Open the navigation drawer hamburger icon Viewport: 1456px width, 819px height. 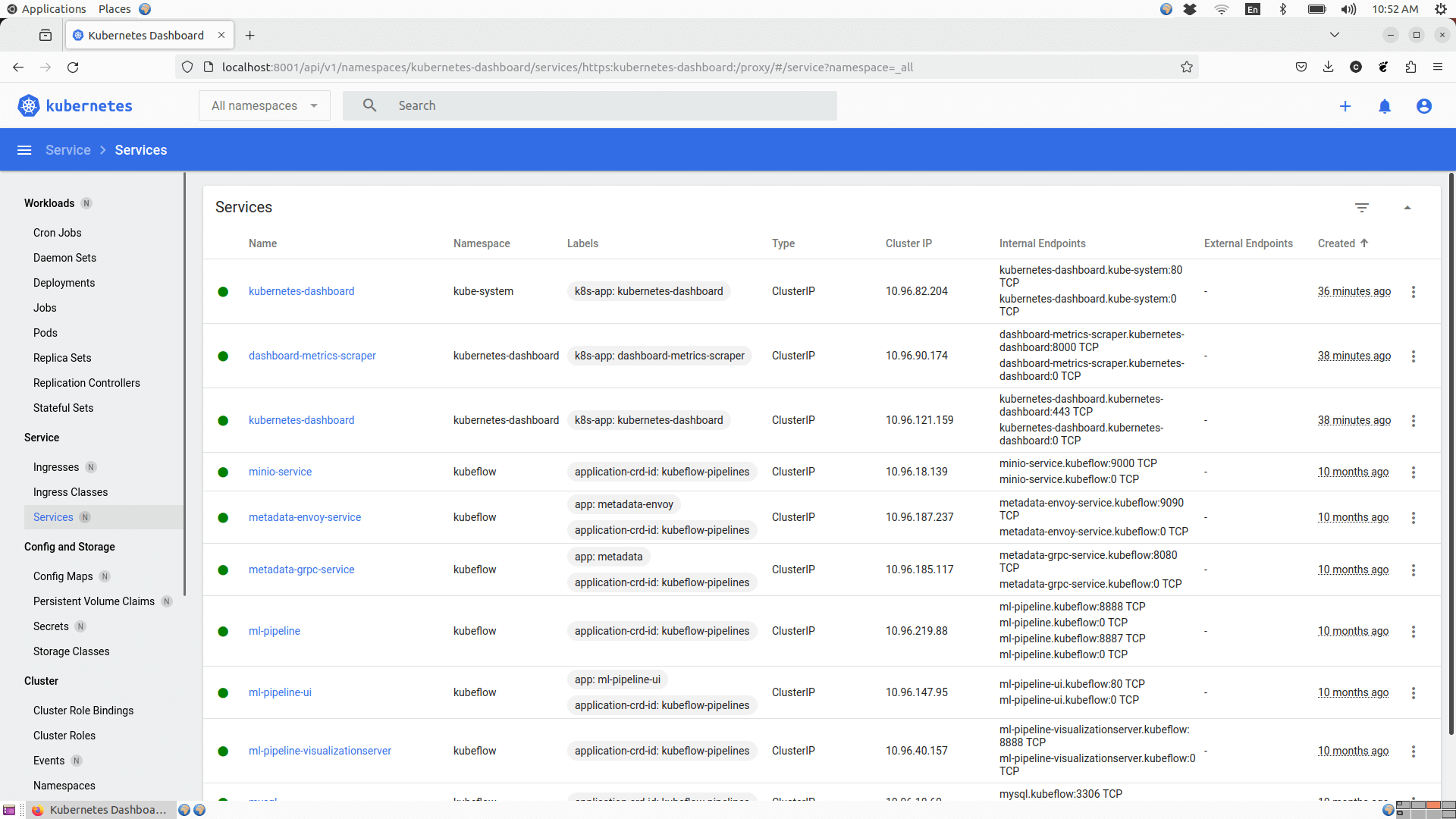coord(24,149)
